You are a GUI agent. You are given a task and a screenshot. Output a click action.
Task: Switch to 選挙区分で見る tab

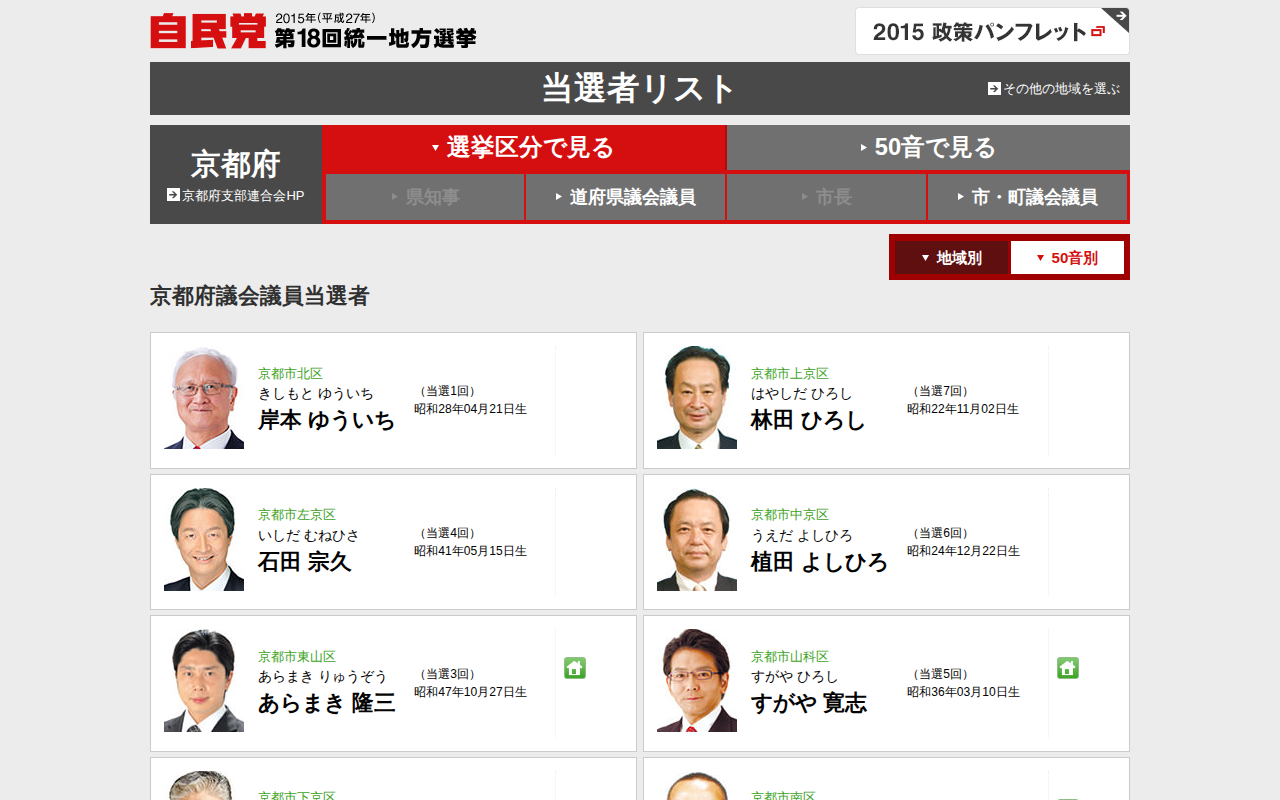pyautogui.click(x=524, y=148)
